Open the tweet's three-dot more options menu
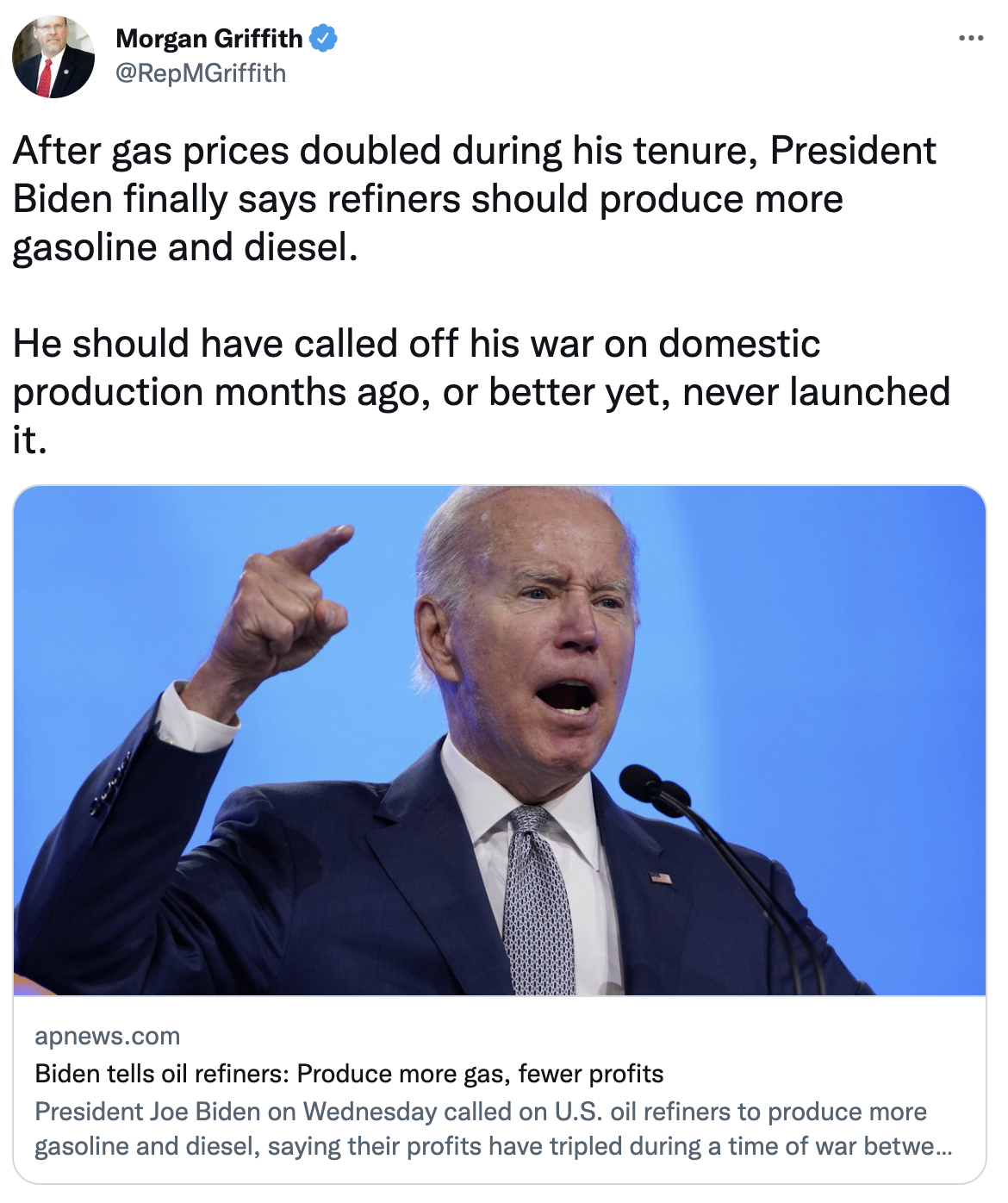Viewport: 1008px width, 1203px height. coord(970,39)
